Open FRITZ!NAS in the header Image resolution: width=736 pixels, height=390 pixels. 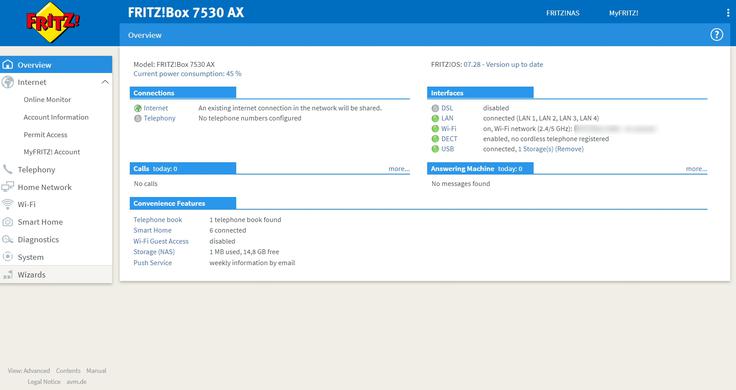tap(563, 13)
